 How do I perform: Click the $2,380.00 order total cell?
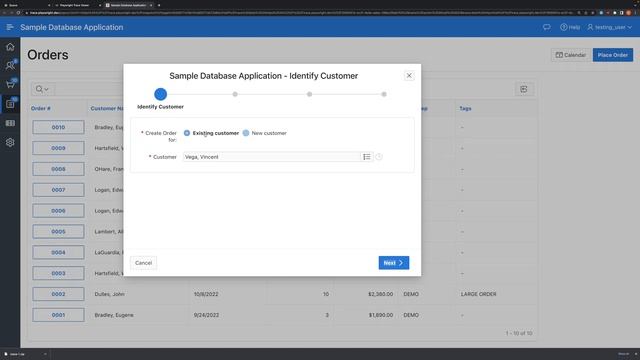[380, 294]
